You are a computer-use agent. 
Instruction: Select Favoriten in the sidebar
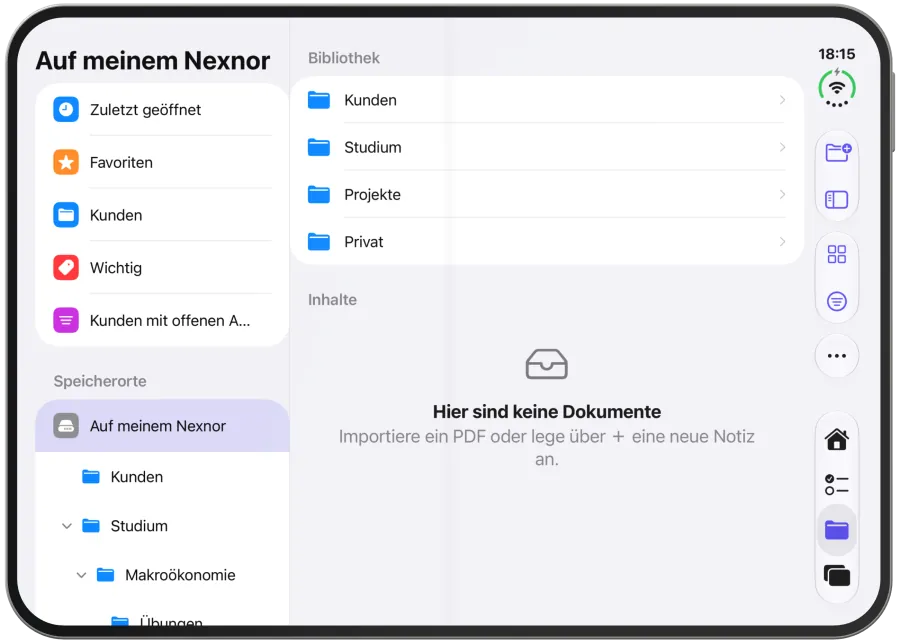162,162
